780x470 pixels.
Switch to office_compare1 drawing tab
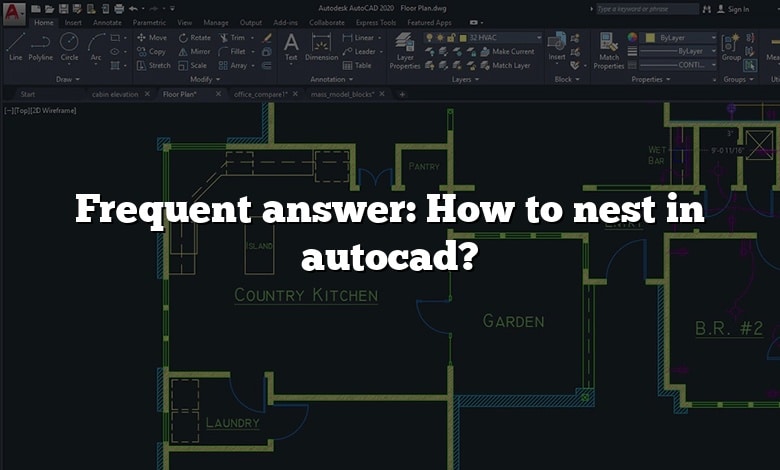pos(261,94)
